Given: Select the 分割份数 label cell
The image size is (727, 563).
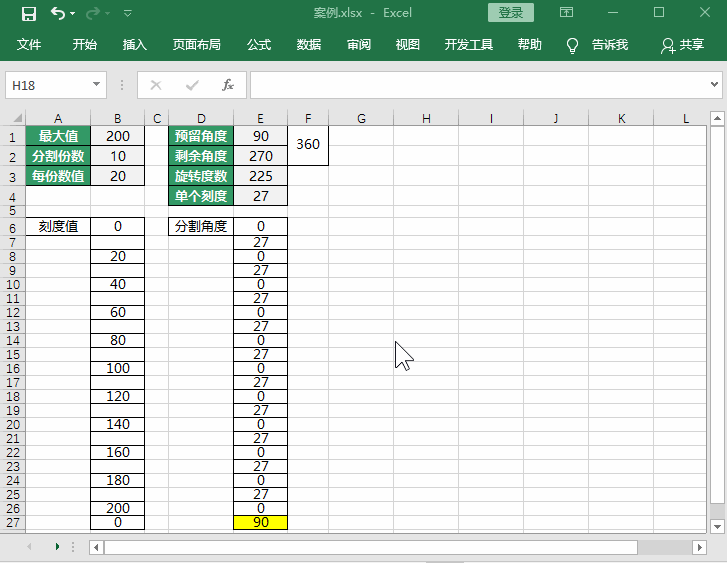Looking at the screenshot, I should click(58, 156).
